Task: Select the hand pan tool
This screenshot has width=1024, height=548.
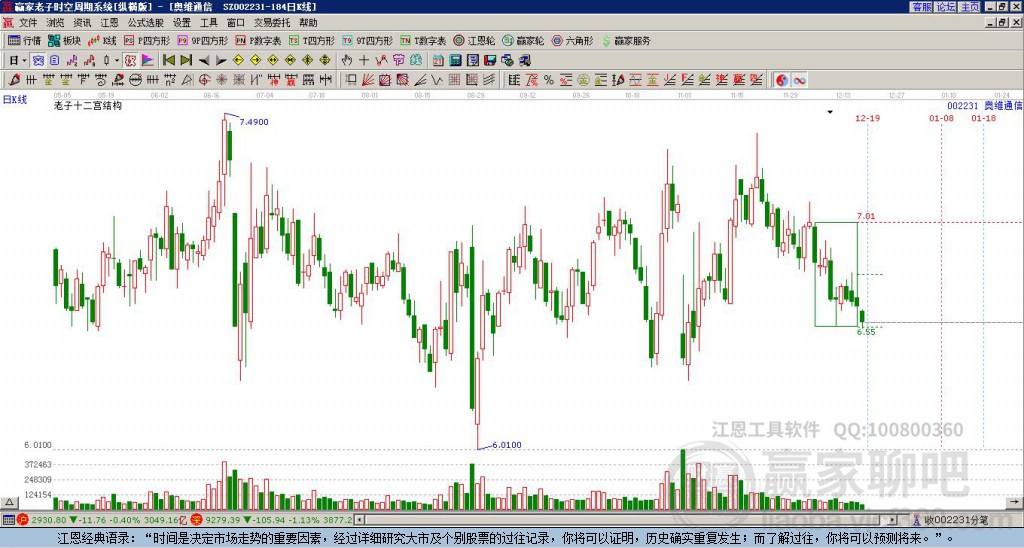Action: pyautogui.click(x=347, y=61)
